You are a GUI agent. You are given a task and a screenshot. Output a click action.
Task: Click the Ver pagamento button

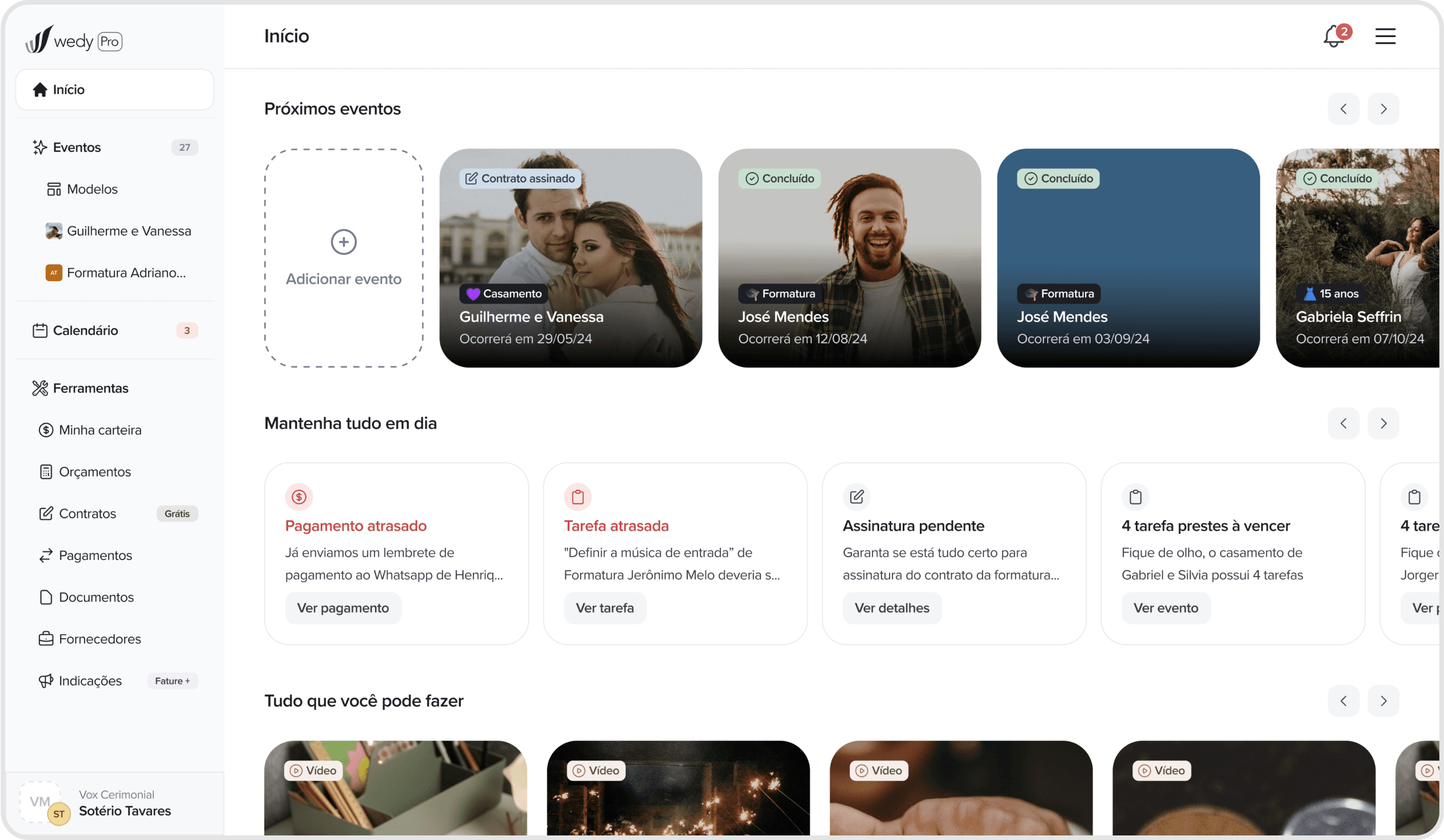pos(342,608)
